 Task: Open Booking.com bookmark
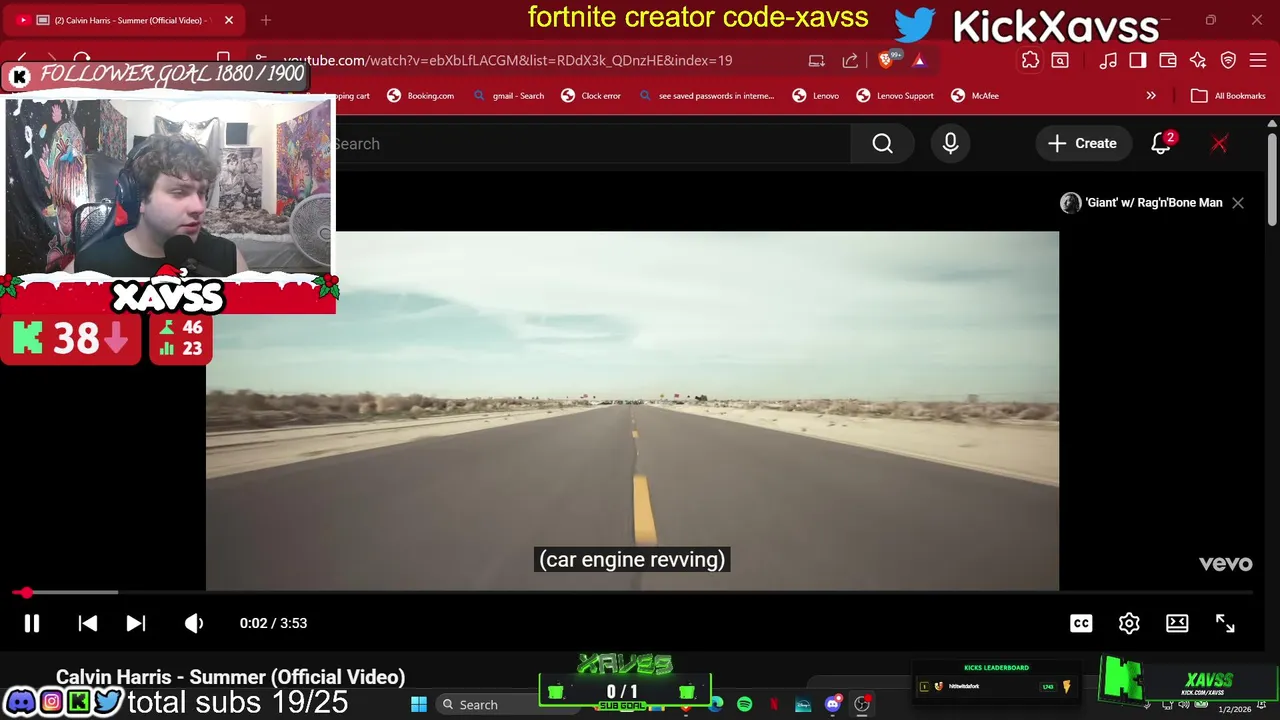420,96
